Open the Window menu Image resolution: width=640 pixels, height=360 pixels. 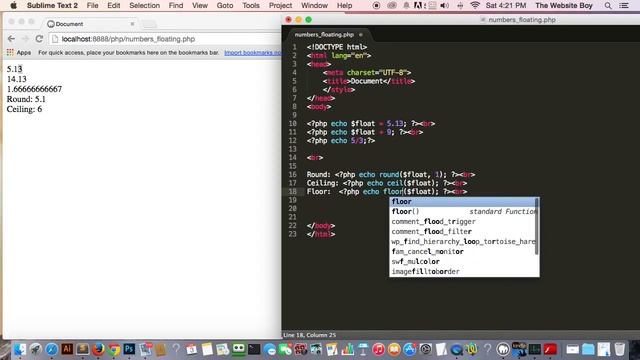[x=314, y=5]
